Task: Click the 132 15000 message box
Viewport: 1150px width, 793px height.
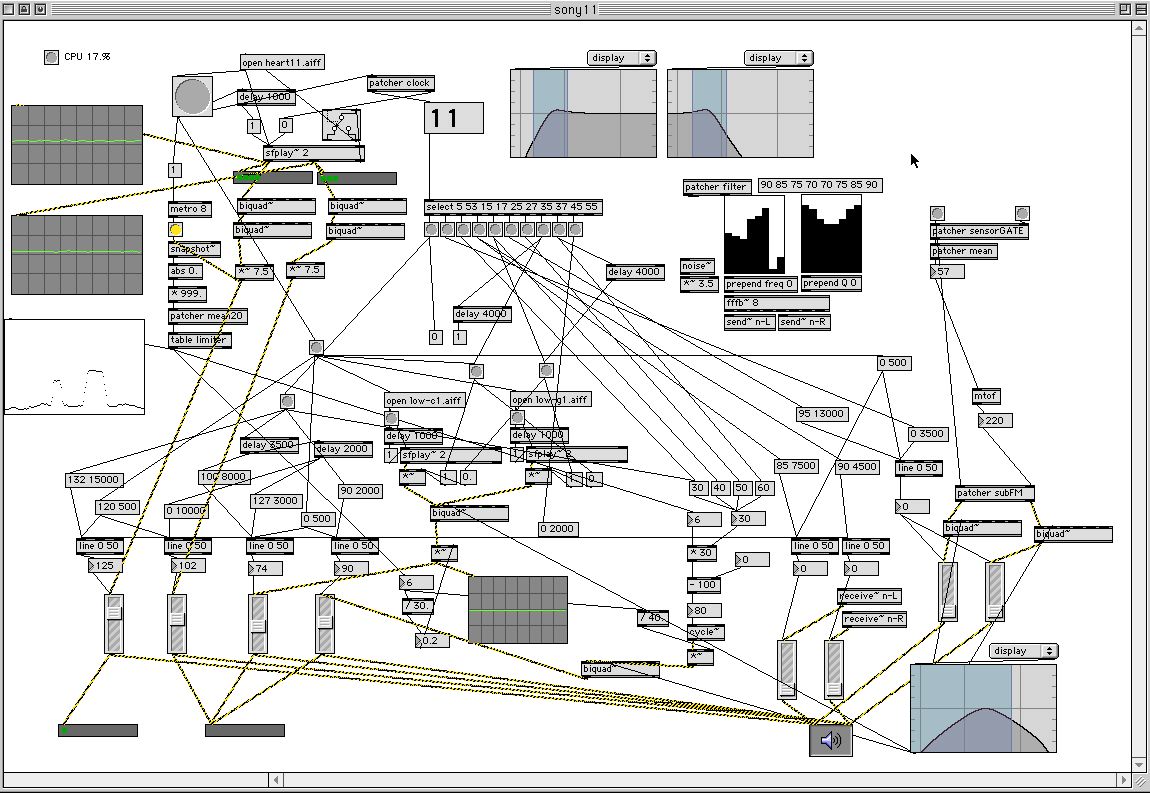Action: click(94, 480)
